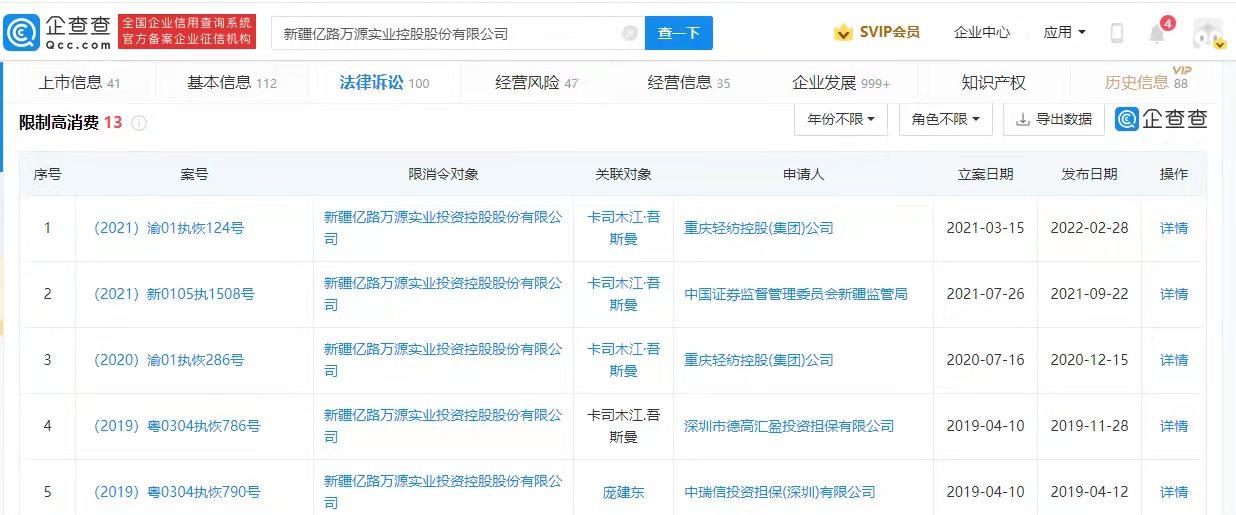The height and width of the screenshot is (515, 1236).
Task: Open 卡司木江·吾斯曼 in row 2
Action: pyautogui.click(x=623, y=294)
